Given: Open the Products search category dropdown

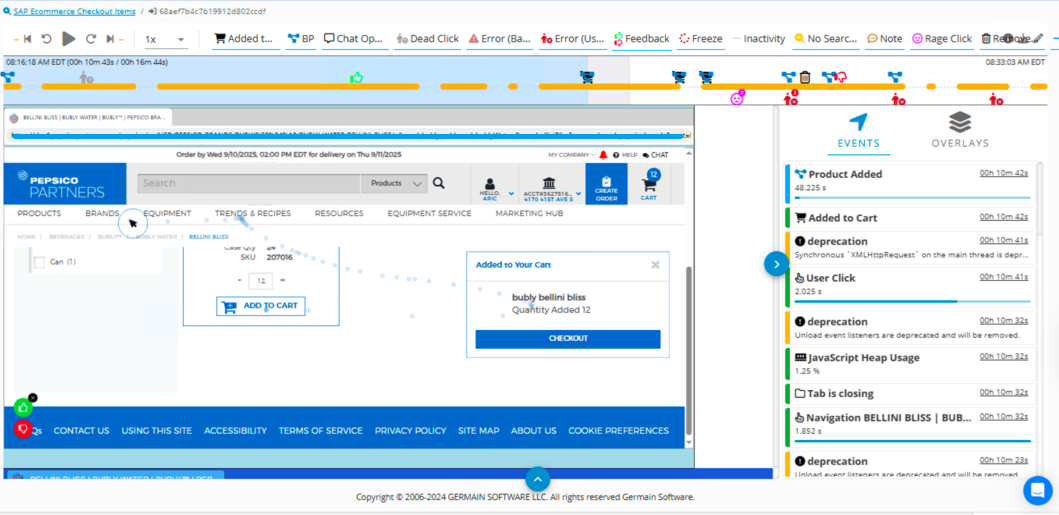Looking at the screenshot, I should (394, 183).
